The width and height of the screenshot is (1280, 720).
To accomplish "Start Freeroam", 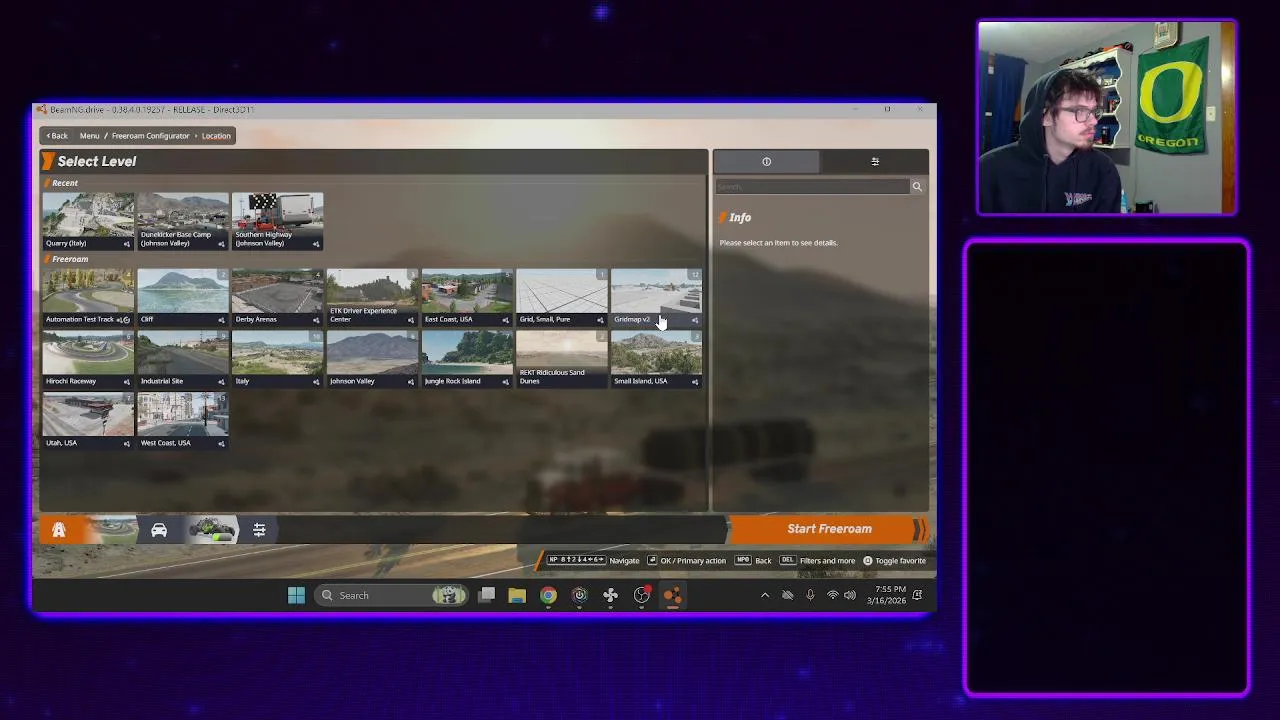I will tap(829, 529).
